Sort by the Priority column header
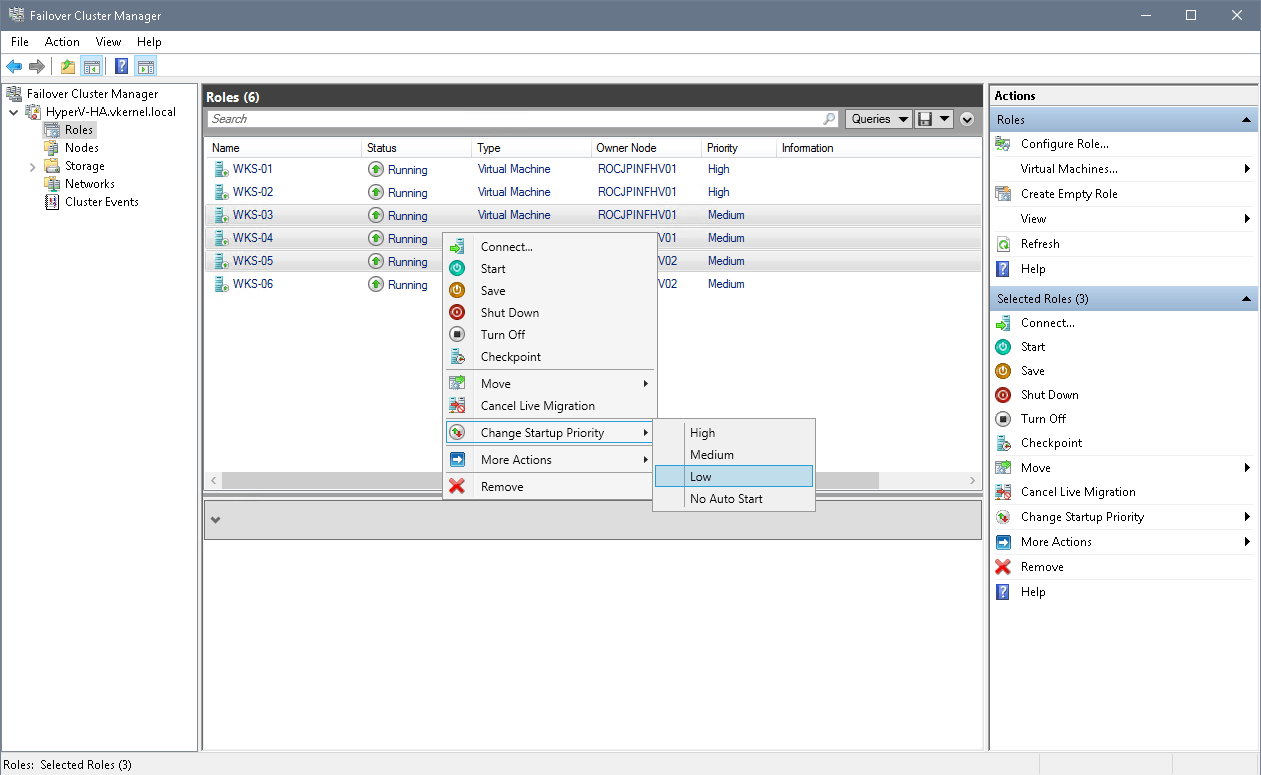The width and height of the screenshot is (1261, 775). pyautogui.click(x=739, y=148)
